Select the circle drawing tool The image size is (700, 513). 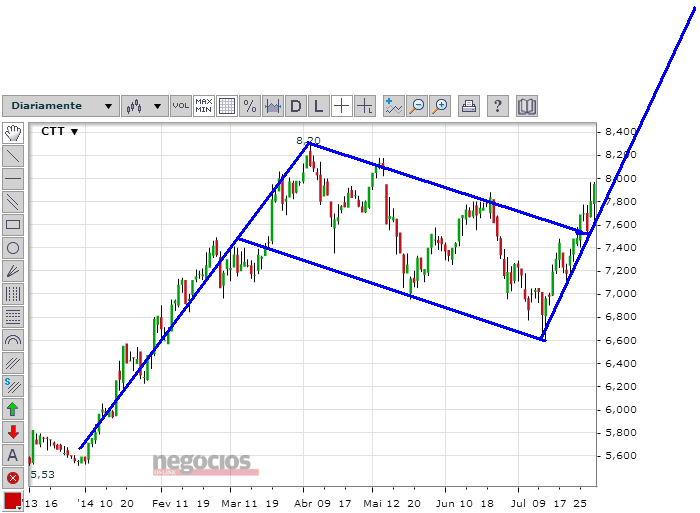tap(13, 248)
